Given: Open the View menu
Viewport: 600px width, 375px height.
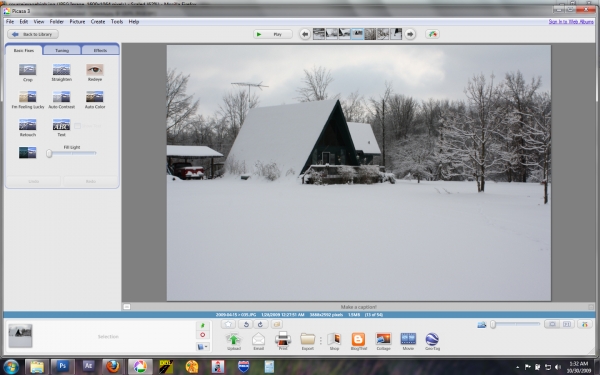Looking at the screenshot, I should (39, 22).
